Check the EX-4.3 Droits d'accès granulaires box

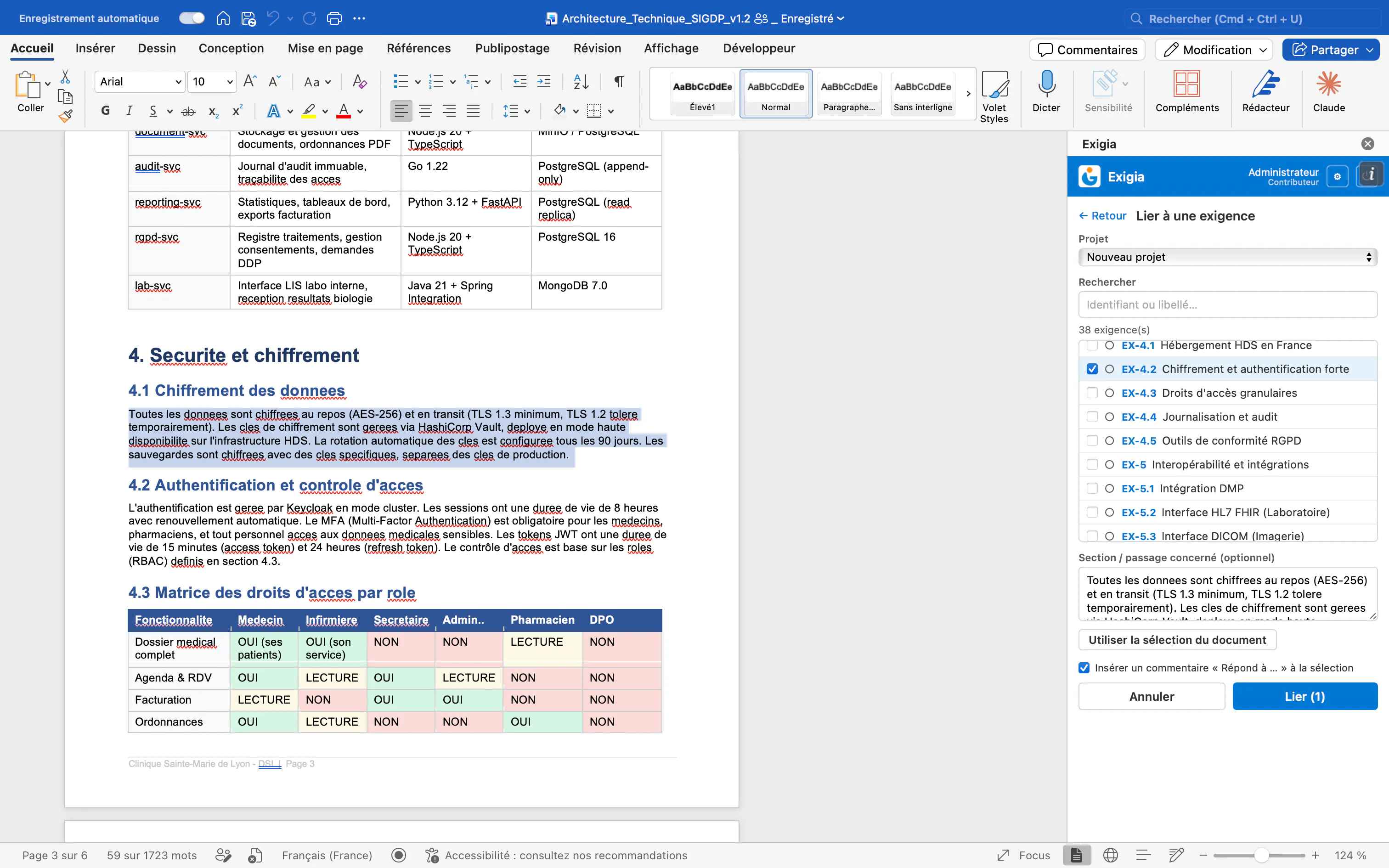point(1092,393)
